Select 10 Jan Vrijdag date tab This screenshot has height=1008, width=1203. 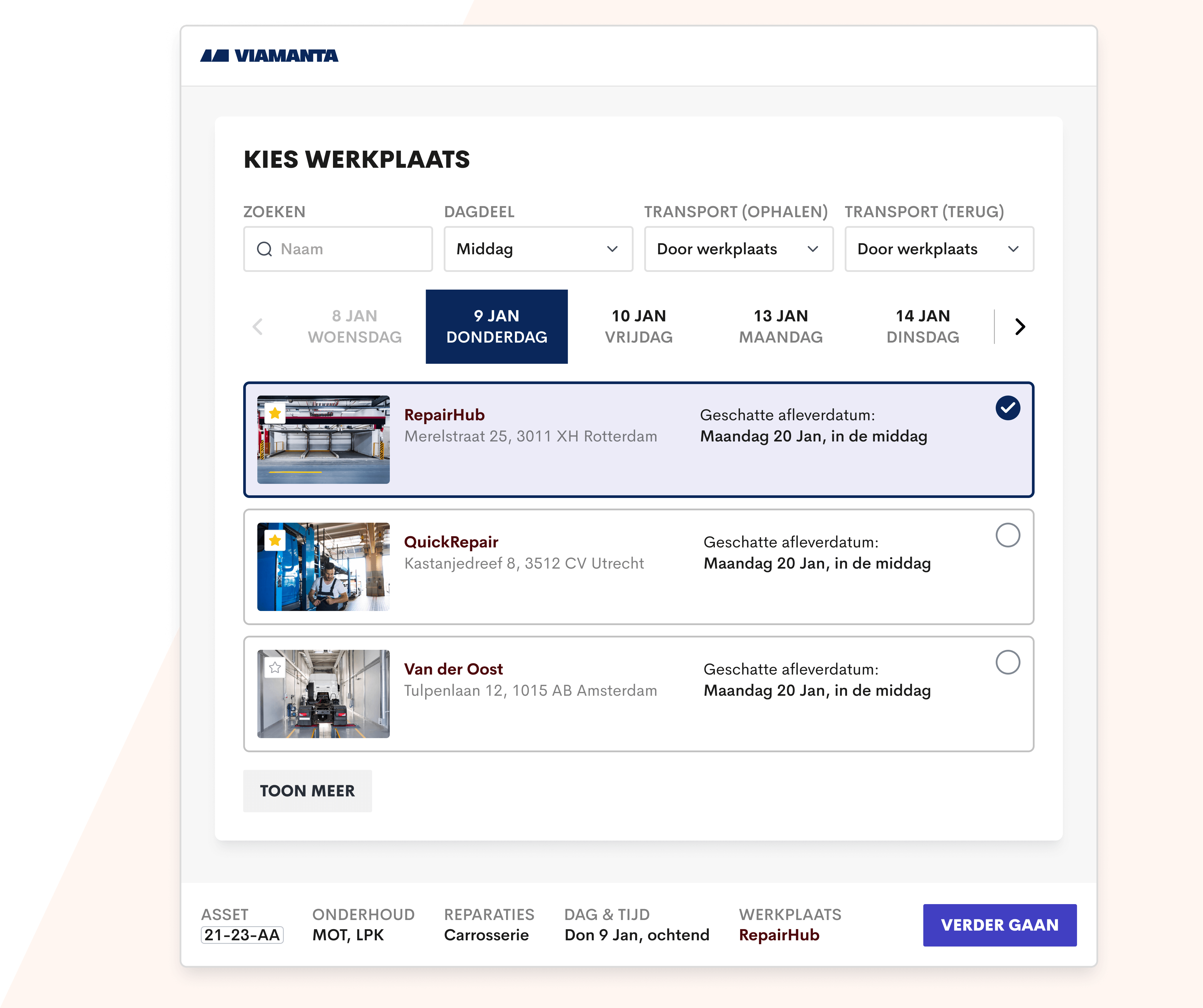639,326
